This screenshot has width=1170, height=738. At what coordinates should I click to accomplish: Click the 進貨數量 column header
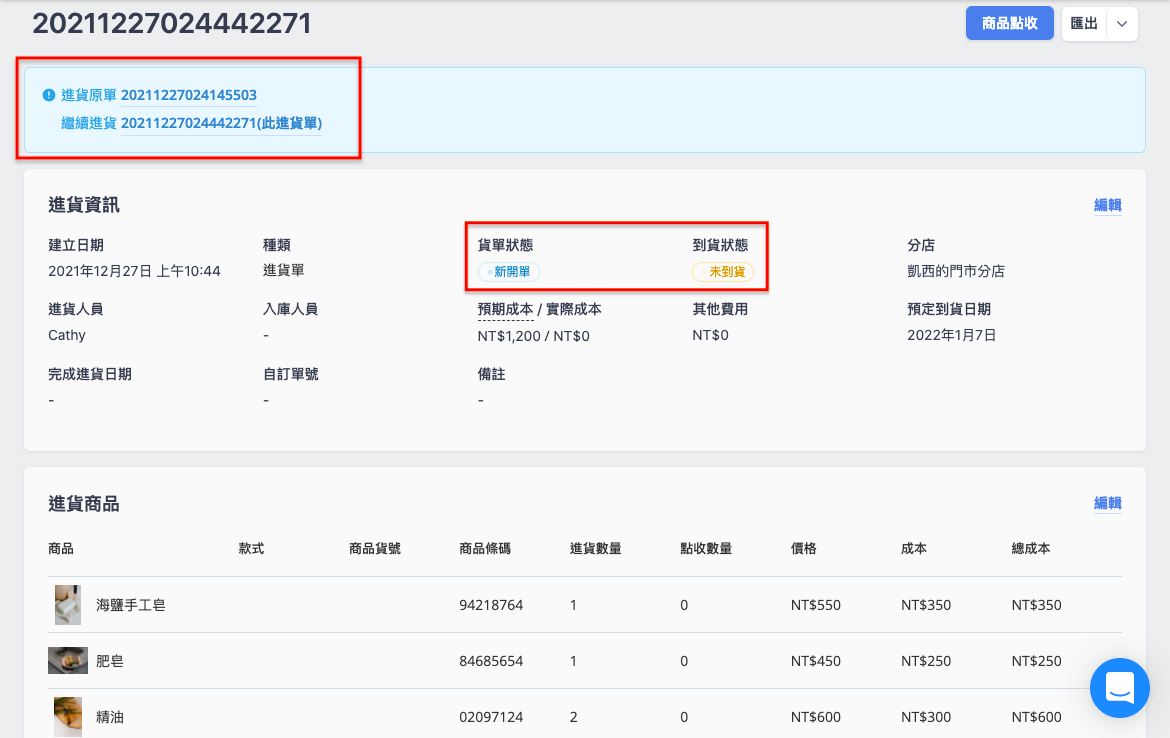tap(595, 548)
